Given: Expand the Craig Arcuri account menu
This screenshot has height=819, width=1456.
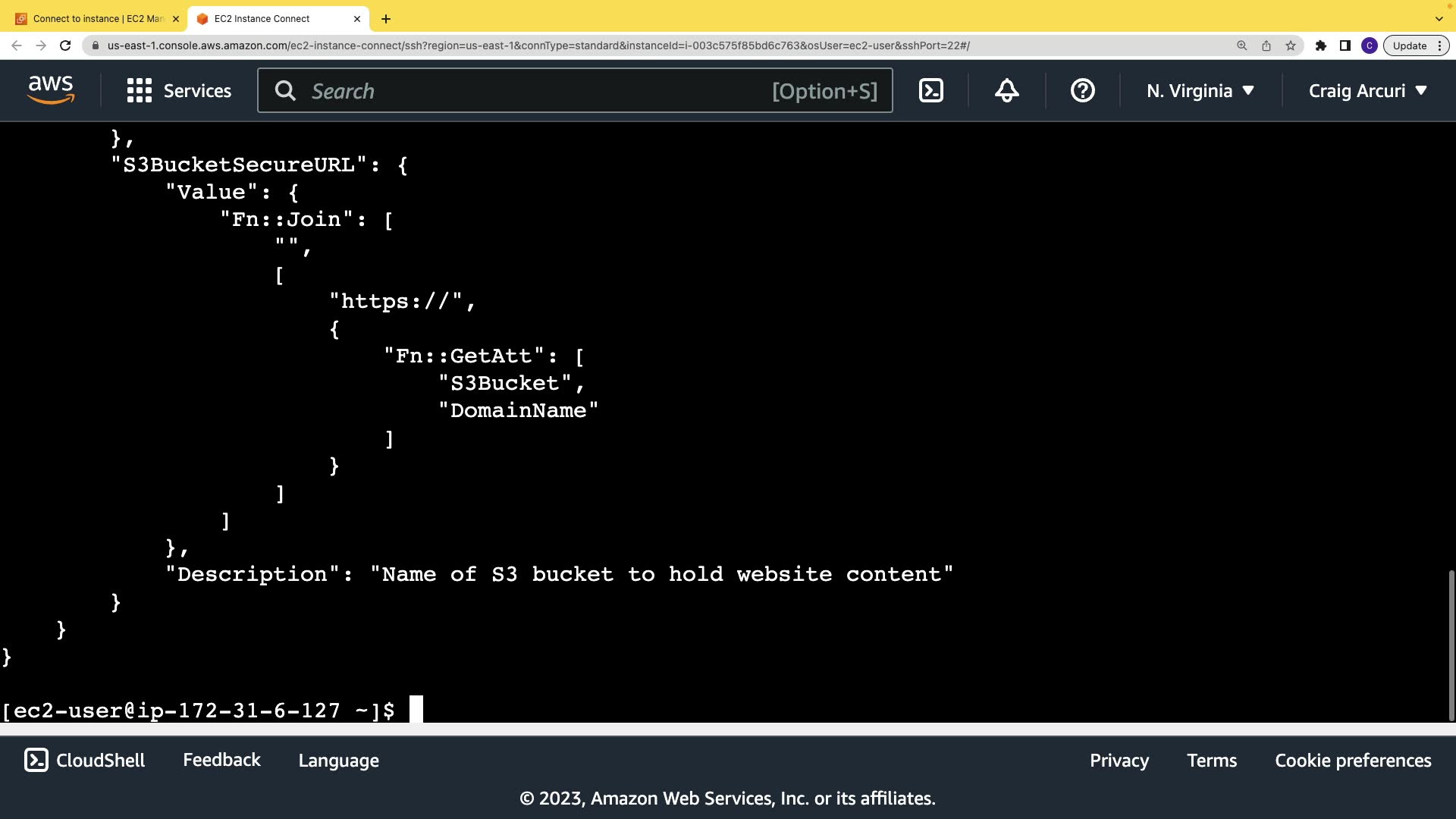Looking at the screenshot, I should coord(1368,91).
